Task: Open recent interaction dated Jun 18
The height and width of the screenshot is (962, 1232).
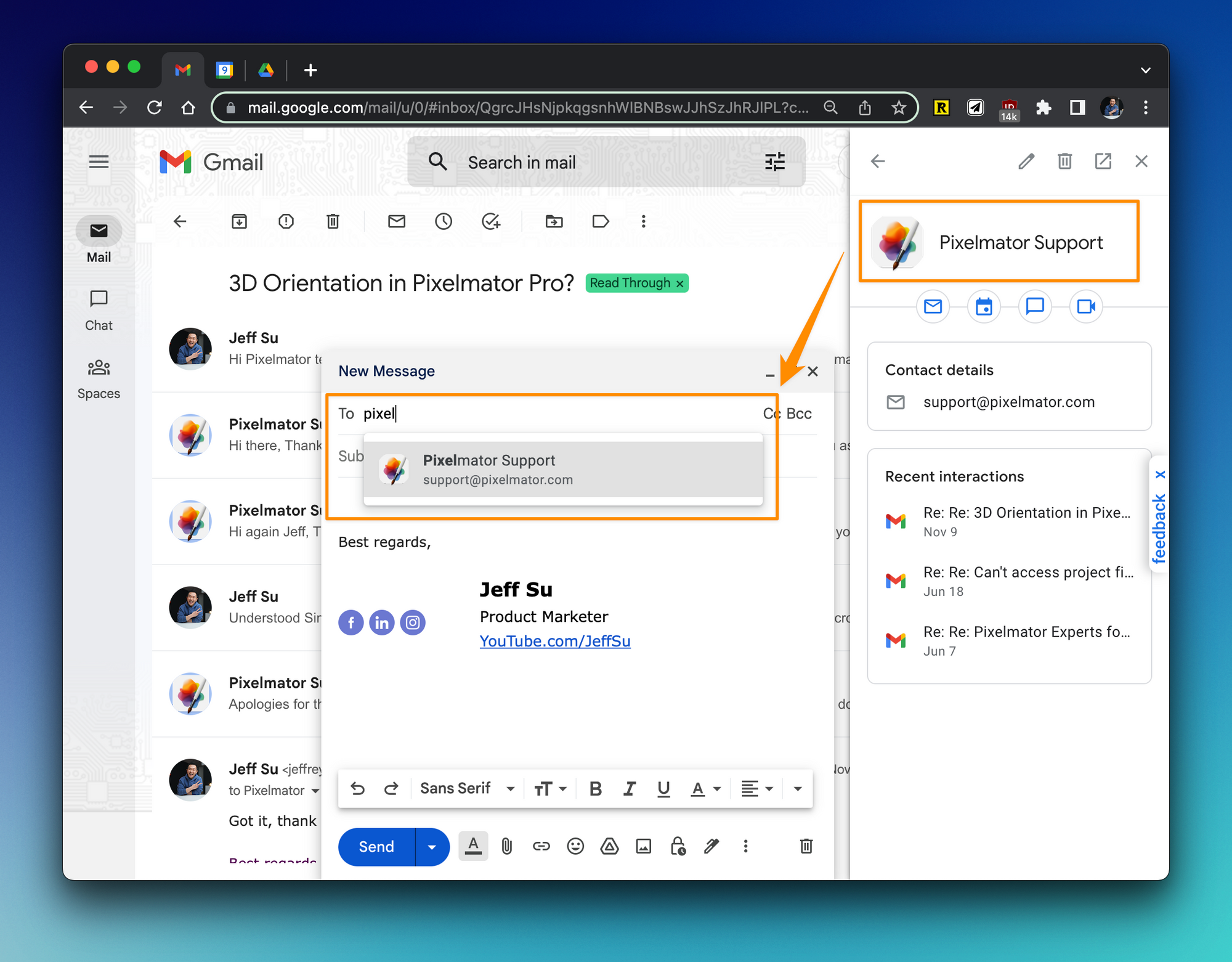Action: pos(1009,581)
